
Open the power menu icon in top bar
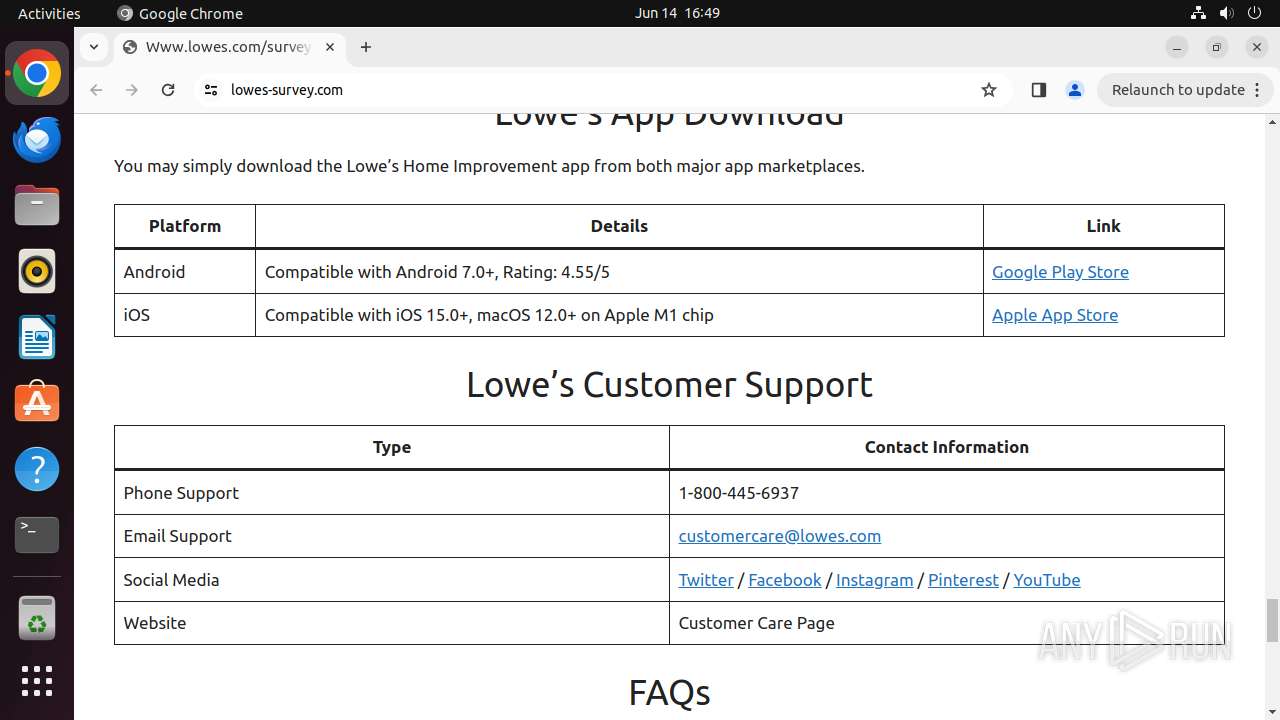point(1255,13)
